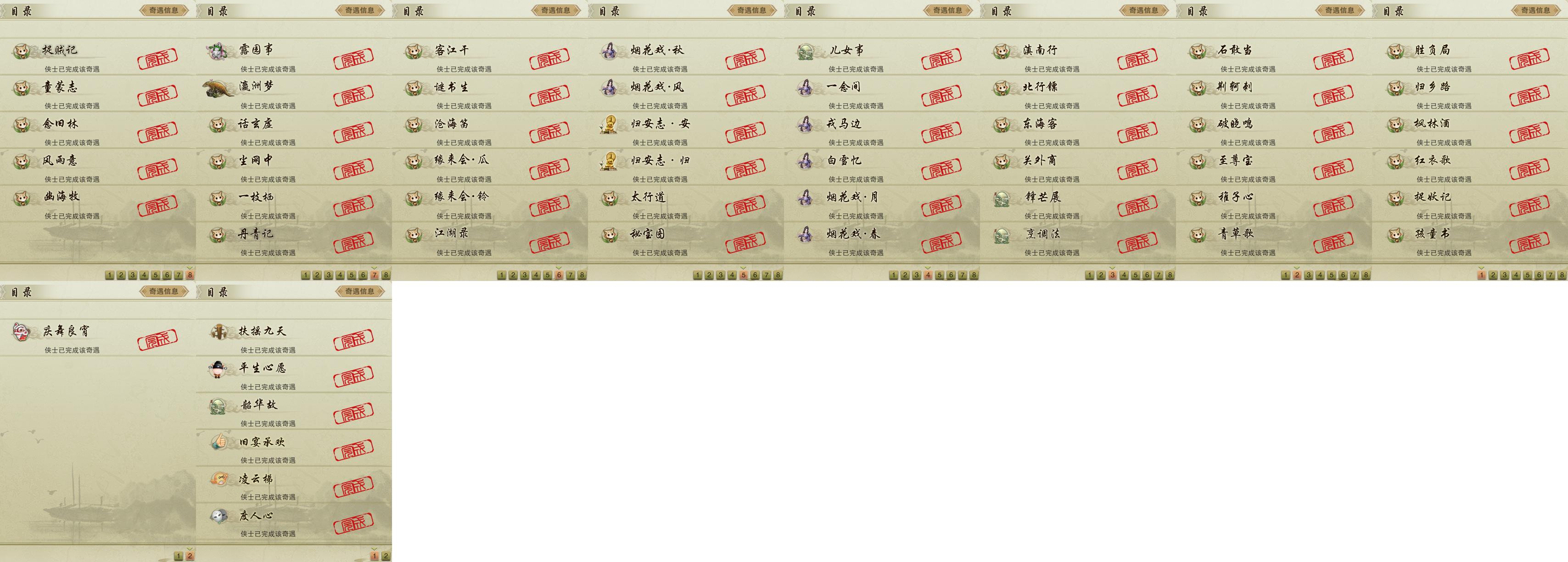Click the thumbs-up icon beside 旧宴承欢

tap(218, 442)
